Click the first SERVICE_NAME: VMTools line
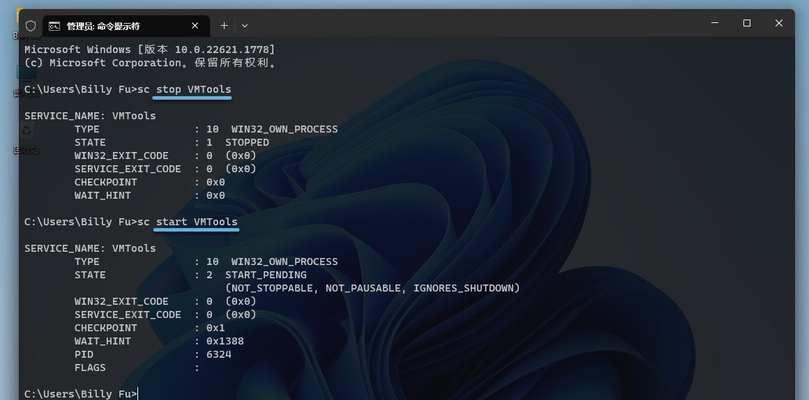 (x=90, y=116)
